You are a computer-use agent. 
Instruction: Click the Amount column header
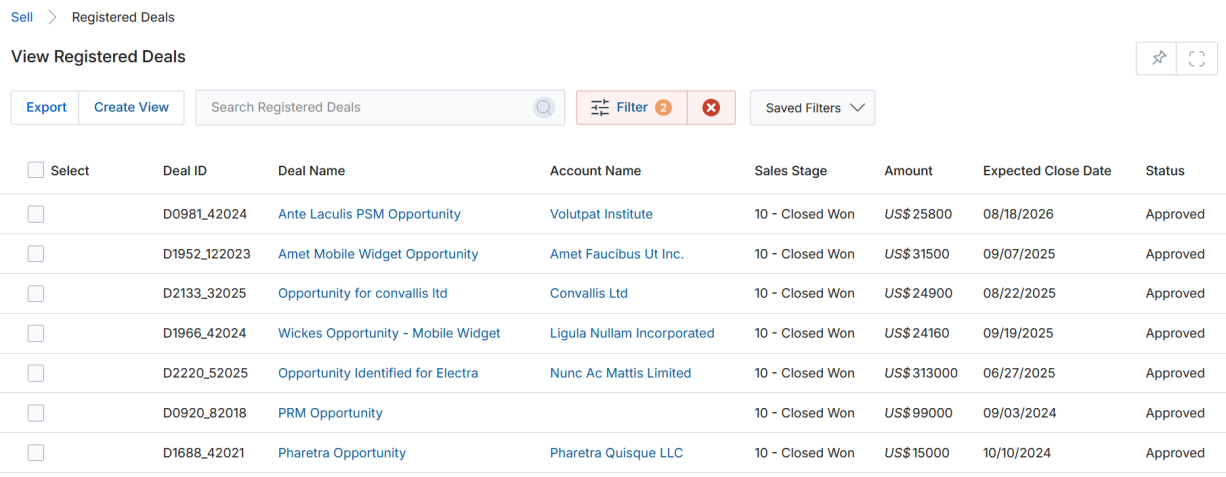tap(908, 171)
